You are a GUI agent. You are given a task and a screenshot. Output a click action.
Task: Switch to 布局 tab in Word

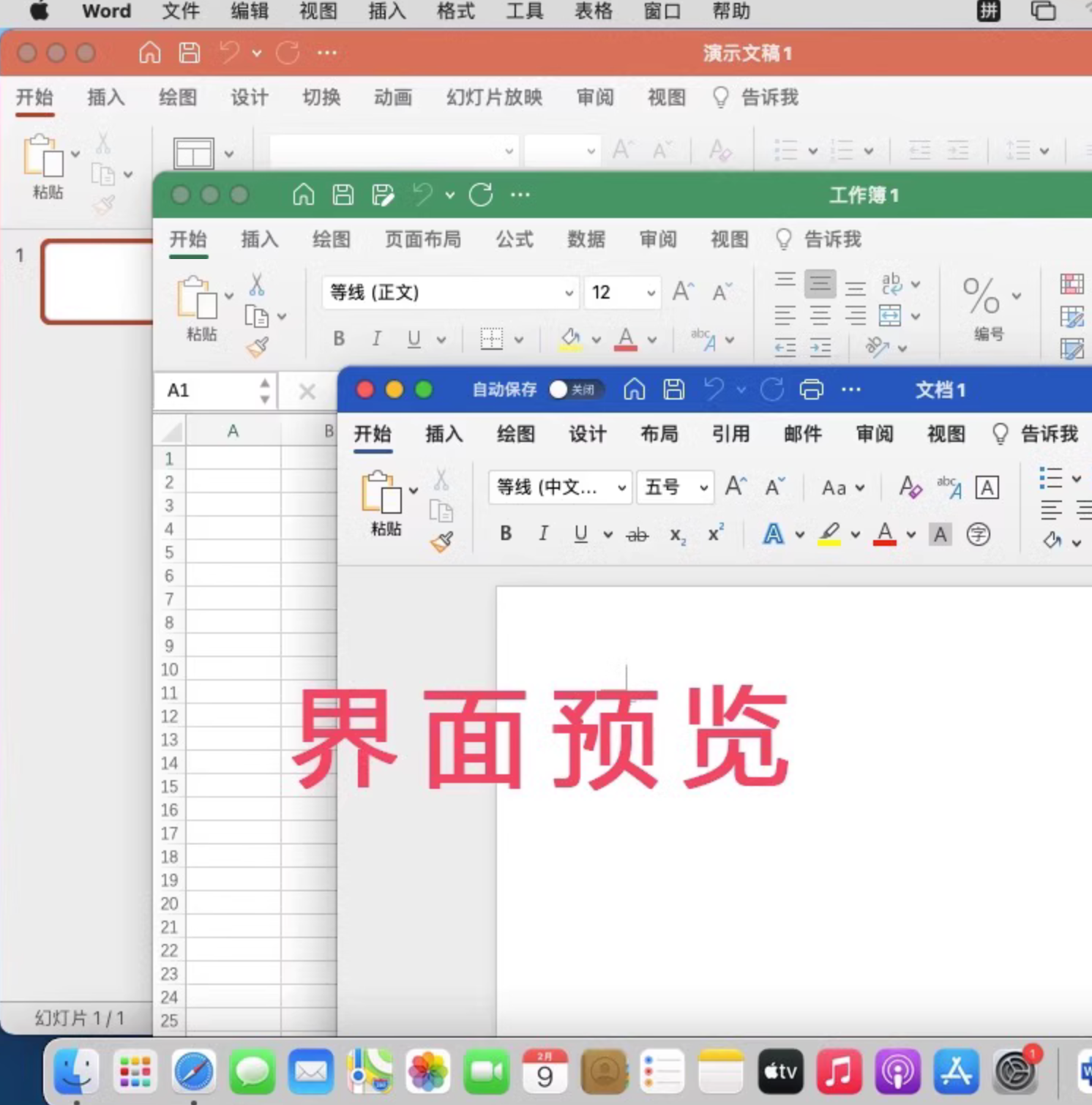(659, 434)
